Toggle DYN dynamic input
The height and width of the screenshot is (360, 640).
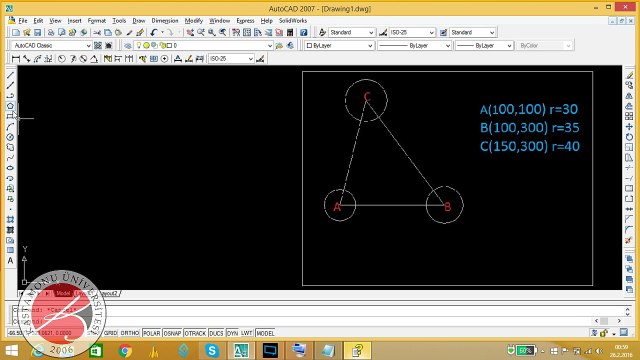click(x=232, y=333)
